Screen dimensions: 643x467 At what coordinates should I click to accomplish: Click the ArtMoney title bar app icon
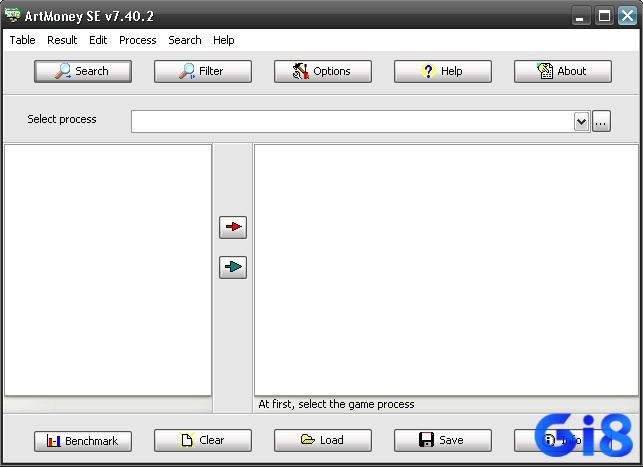13,15
